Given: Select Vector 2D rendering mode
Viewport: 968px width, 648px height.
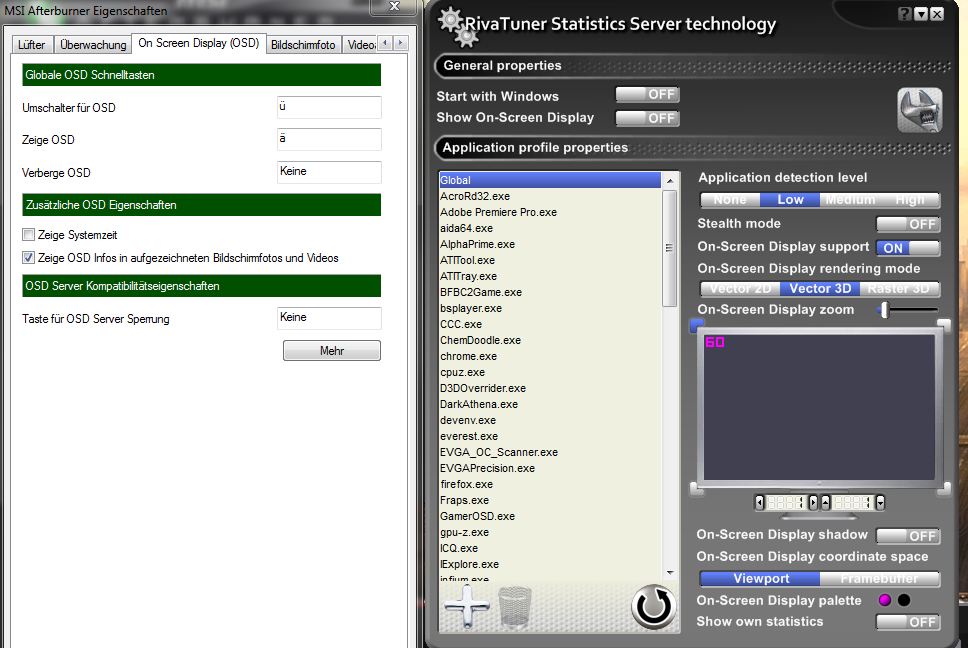Looking at the screenshot, I should tap(740, 288).
